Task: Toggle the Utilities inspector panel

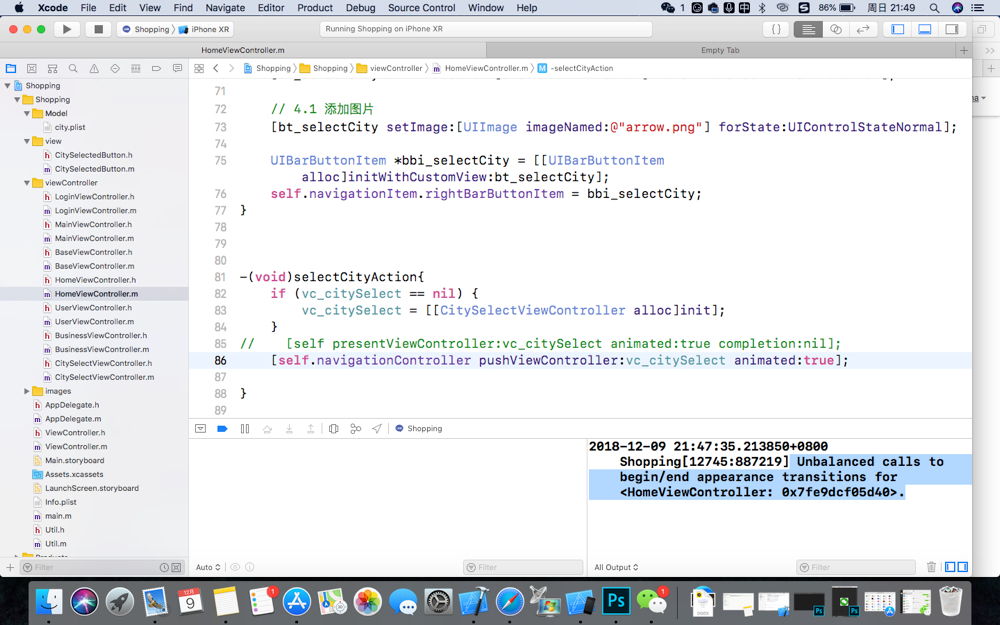Action: click(952, 29)
